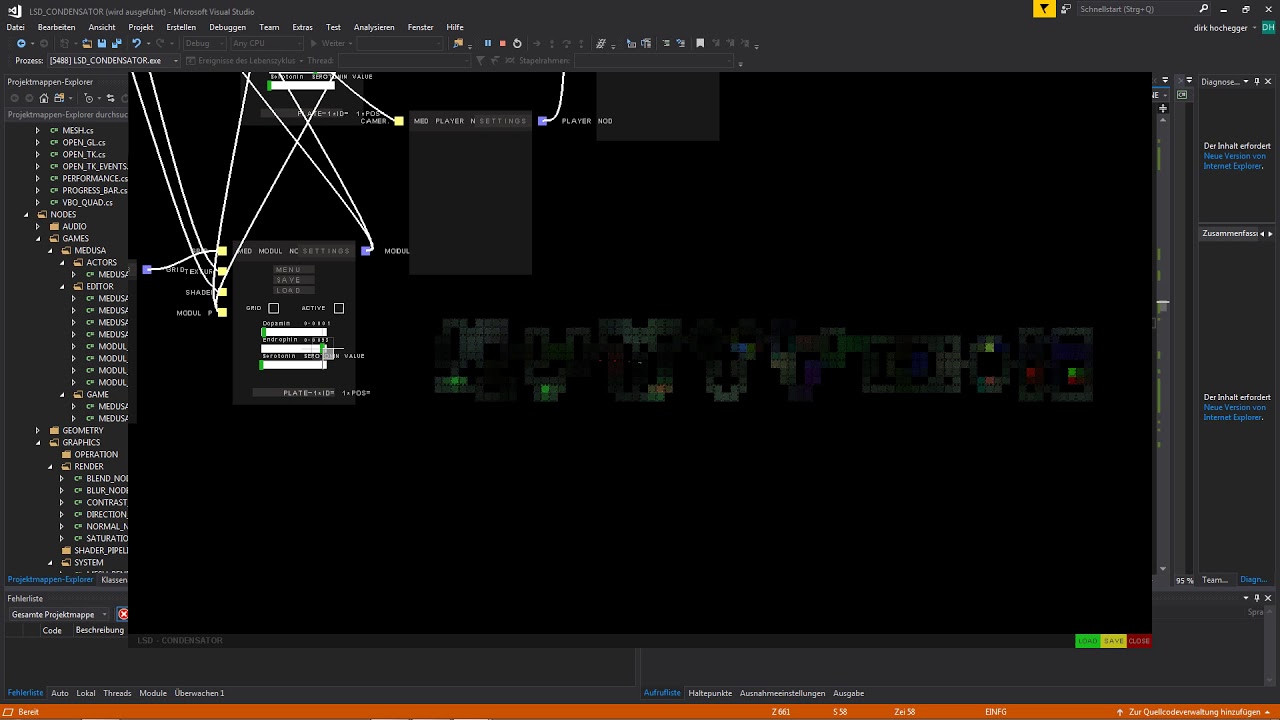Adjust the Endrophin slider
The height and width of the screenshot is (720, 1280).
point(295,348)
